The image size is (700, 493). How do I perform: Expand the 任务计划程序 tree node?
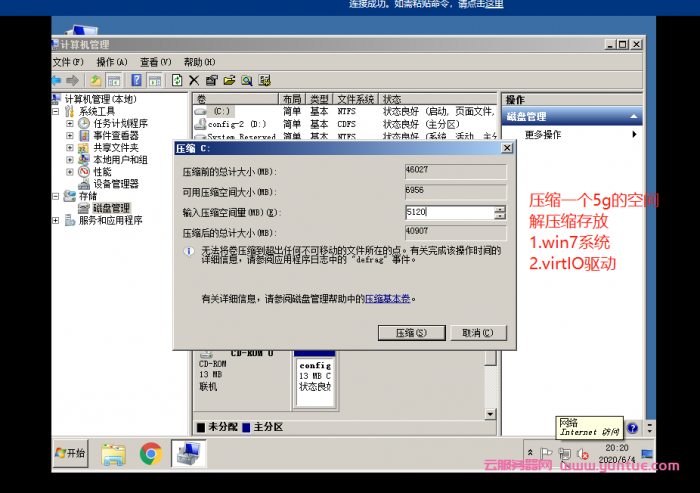pyautogui.click(x=69, y=124)
